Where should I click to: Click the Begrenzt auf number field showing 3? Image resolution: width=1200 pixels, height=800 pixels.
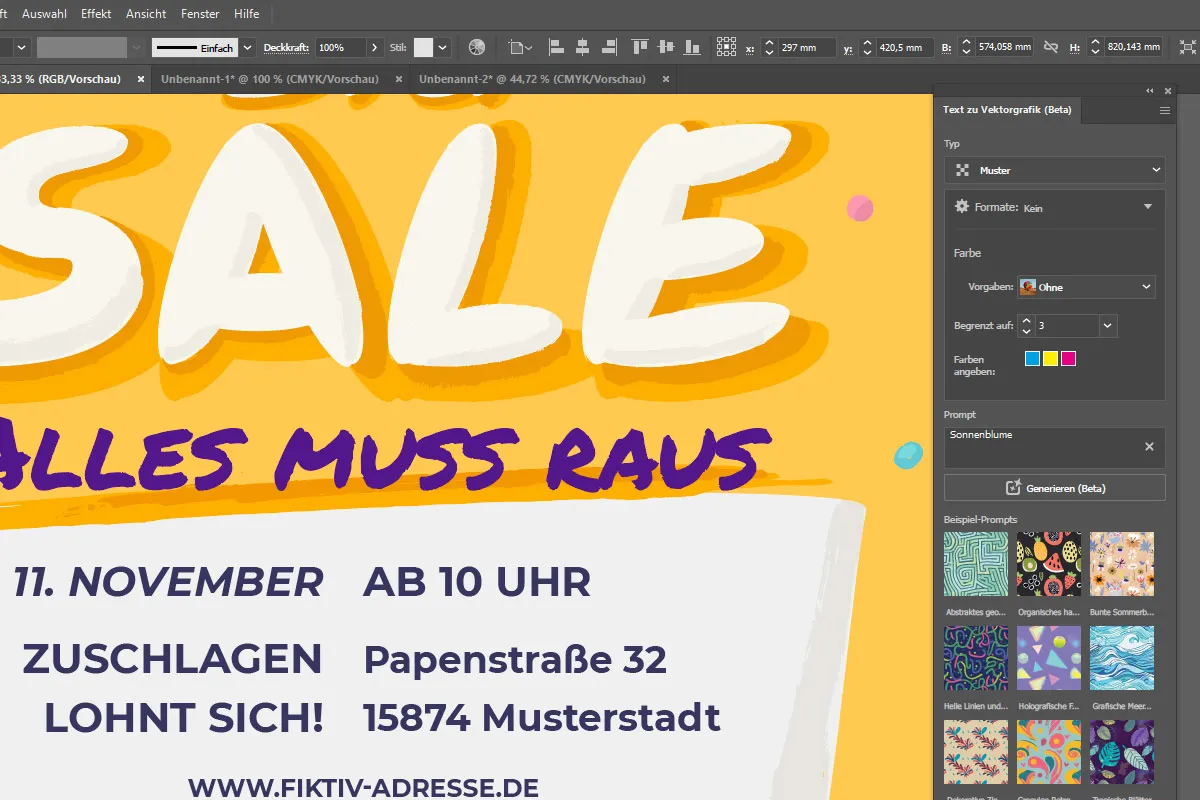(1066, 326)
